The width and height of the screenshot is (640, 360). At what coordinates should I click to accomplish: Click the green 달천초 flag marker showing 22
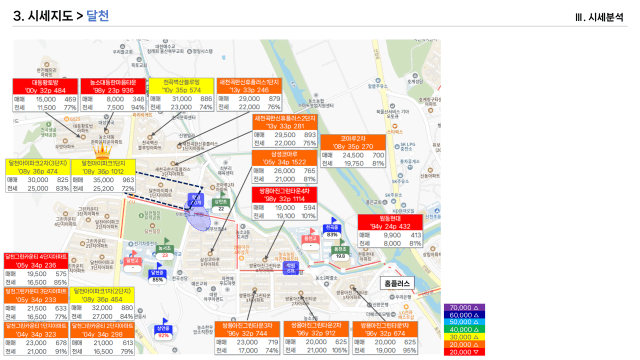221,202
